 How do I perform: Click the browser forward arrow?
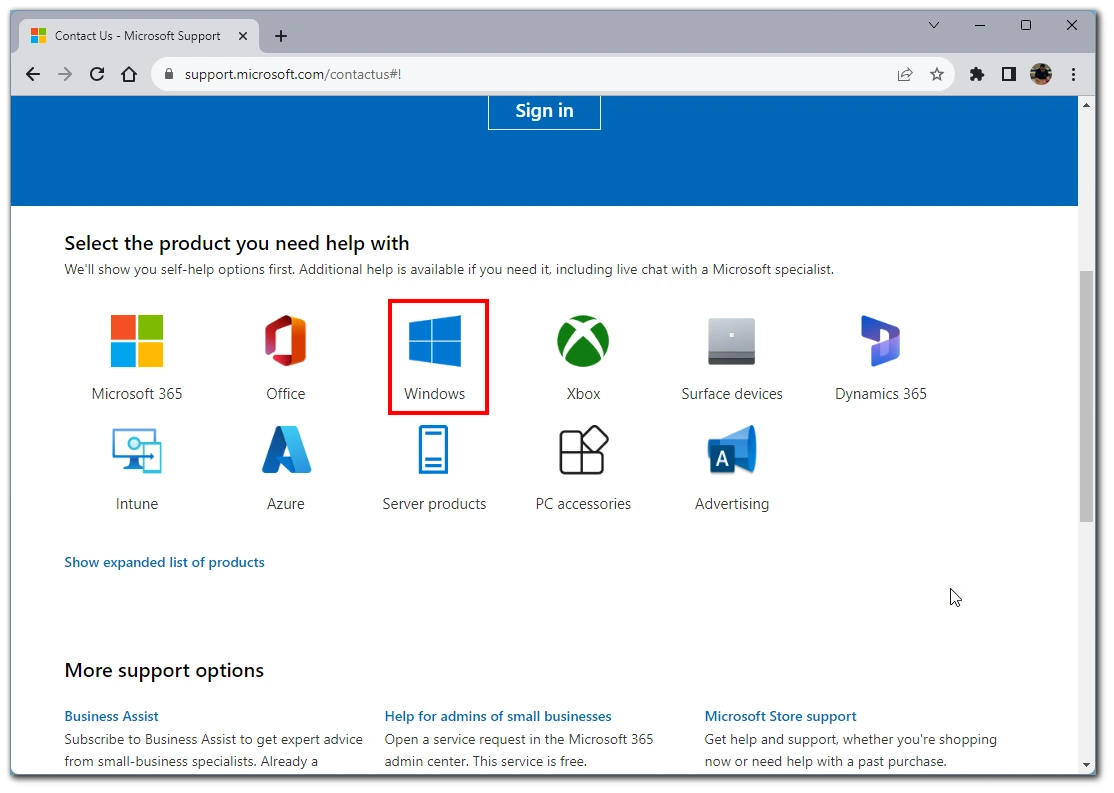(x=65, y=74)
